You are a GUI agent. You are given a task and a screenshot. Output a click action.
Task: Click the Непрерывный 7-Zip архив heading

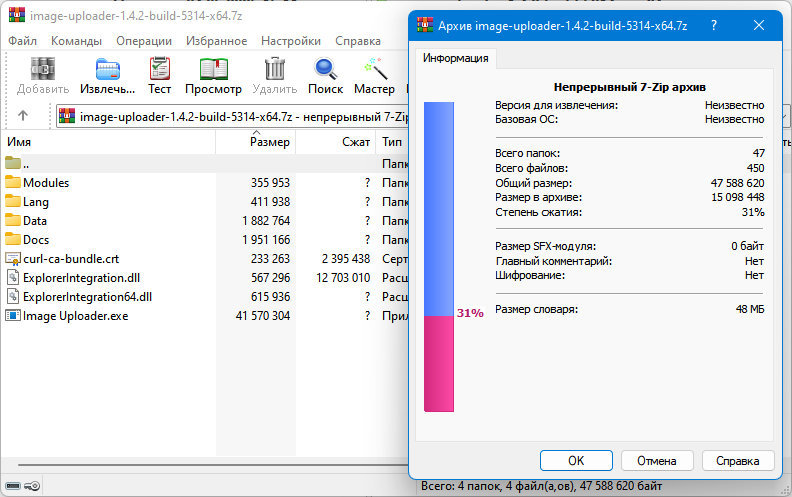629,87
